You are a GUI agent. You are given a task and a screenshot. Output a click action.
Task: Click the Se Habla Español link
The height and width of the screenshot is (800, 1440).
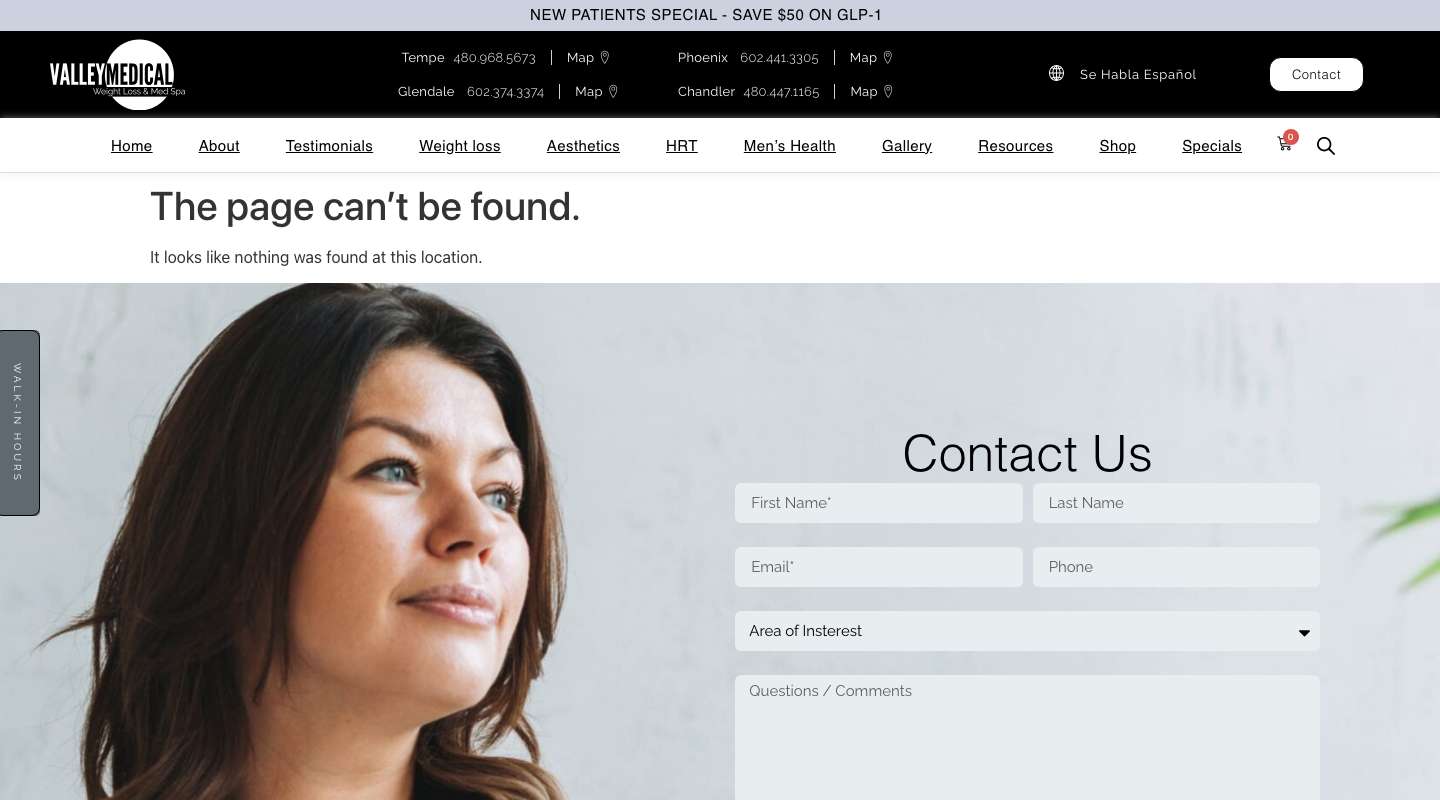tap(1138, 74)
